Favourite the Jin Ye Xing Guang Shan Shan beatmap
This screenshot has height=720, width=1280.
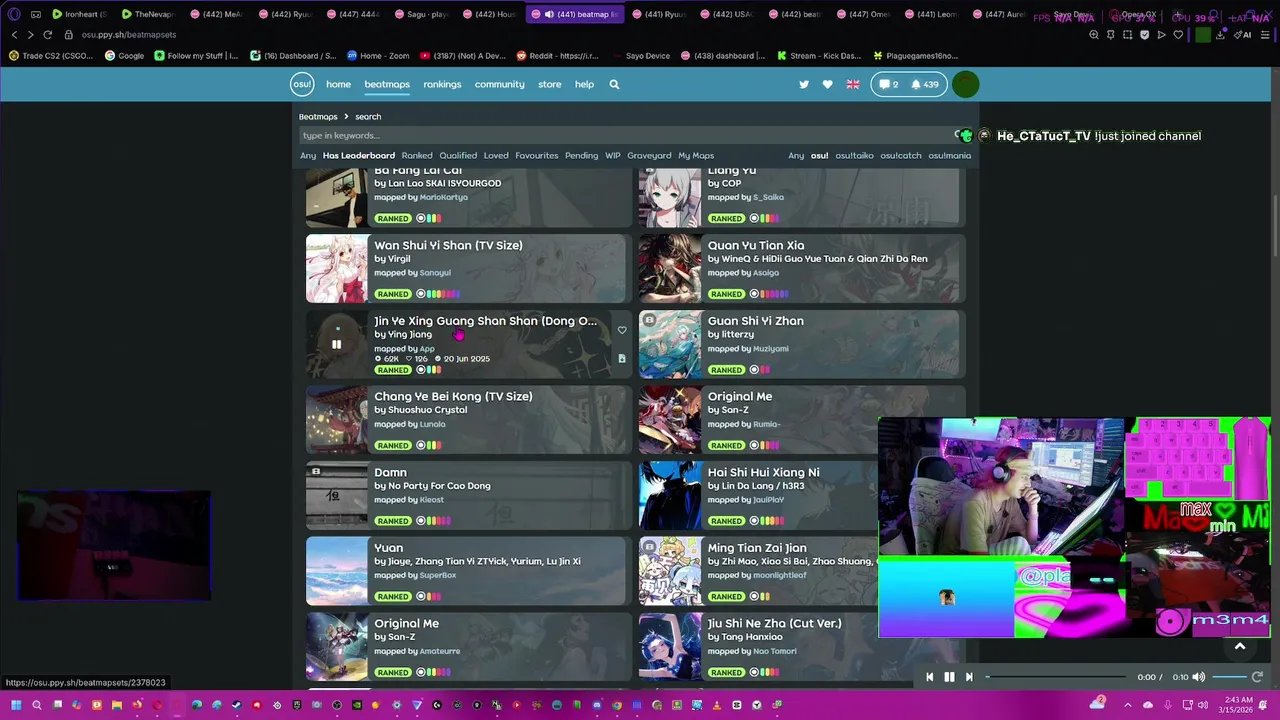(x=622, y=330)
